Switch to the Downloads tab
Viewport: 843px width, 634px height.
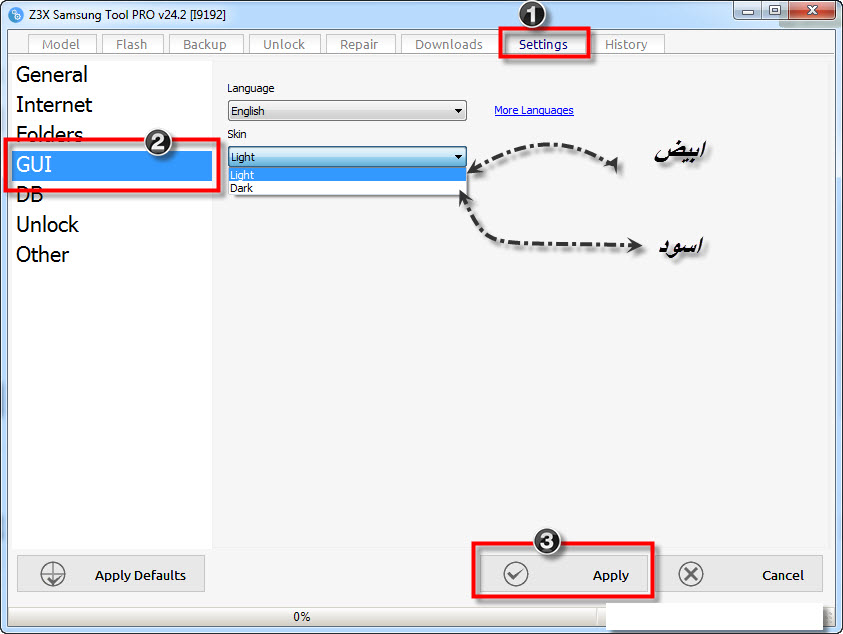coord(449,44)
